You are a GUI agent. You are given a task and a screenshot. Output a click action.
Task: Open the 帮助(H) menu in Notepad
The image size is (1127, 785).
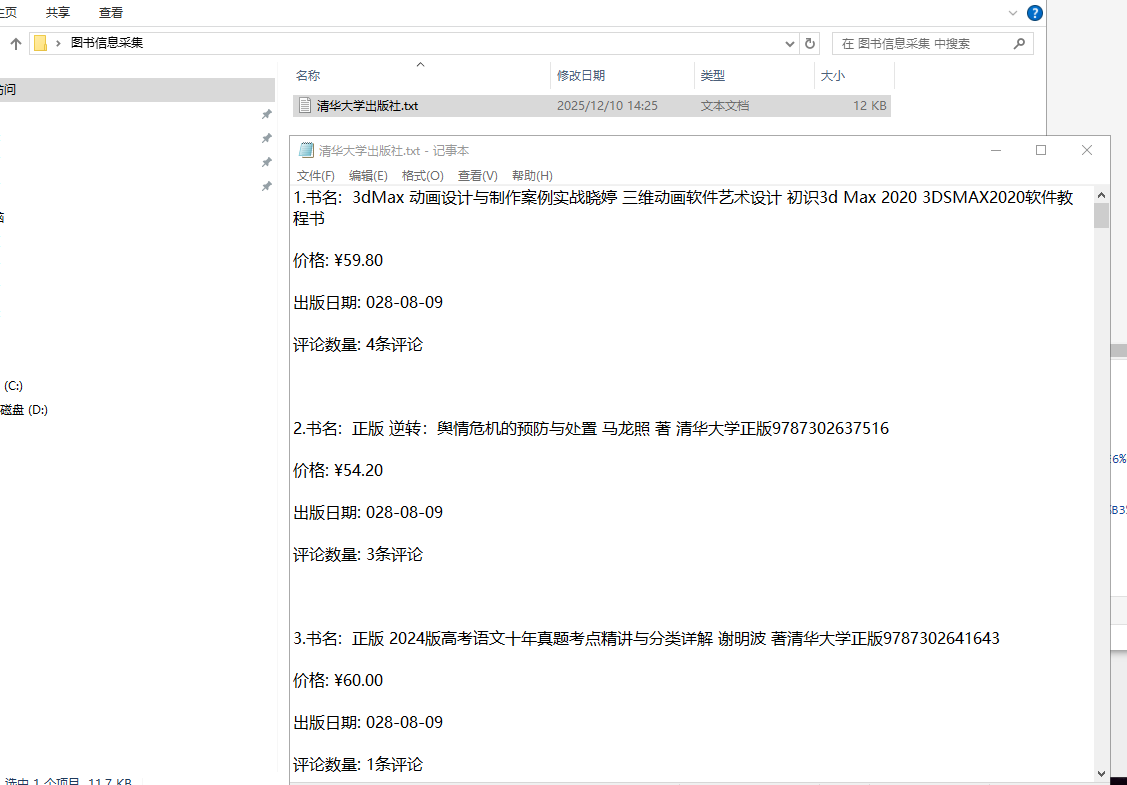[x=532, y=175]
